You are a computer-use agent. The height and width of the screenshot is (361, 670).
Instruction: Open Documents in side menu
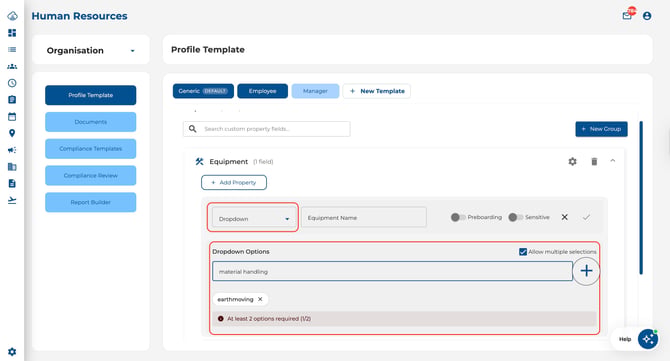(x=91, y=122)
